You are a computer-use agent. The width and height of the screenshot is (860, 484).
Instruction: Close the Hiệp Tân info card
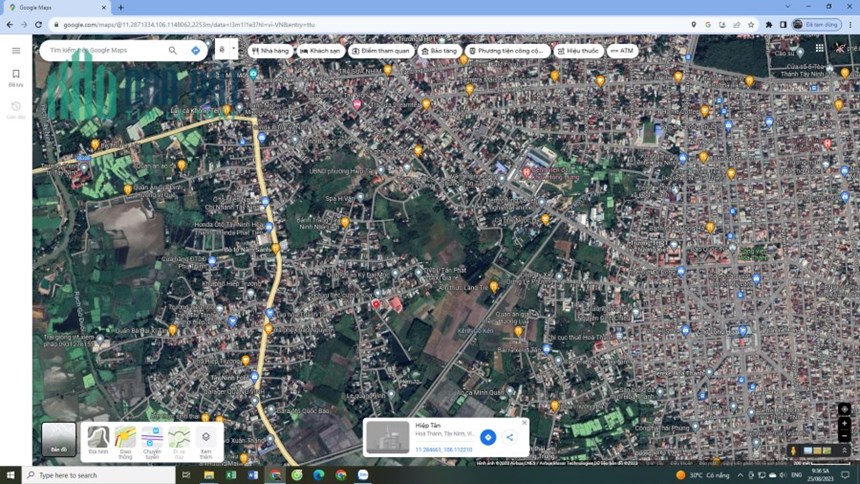[524, 423]
